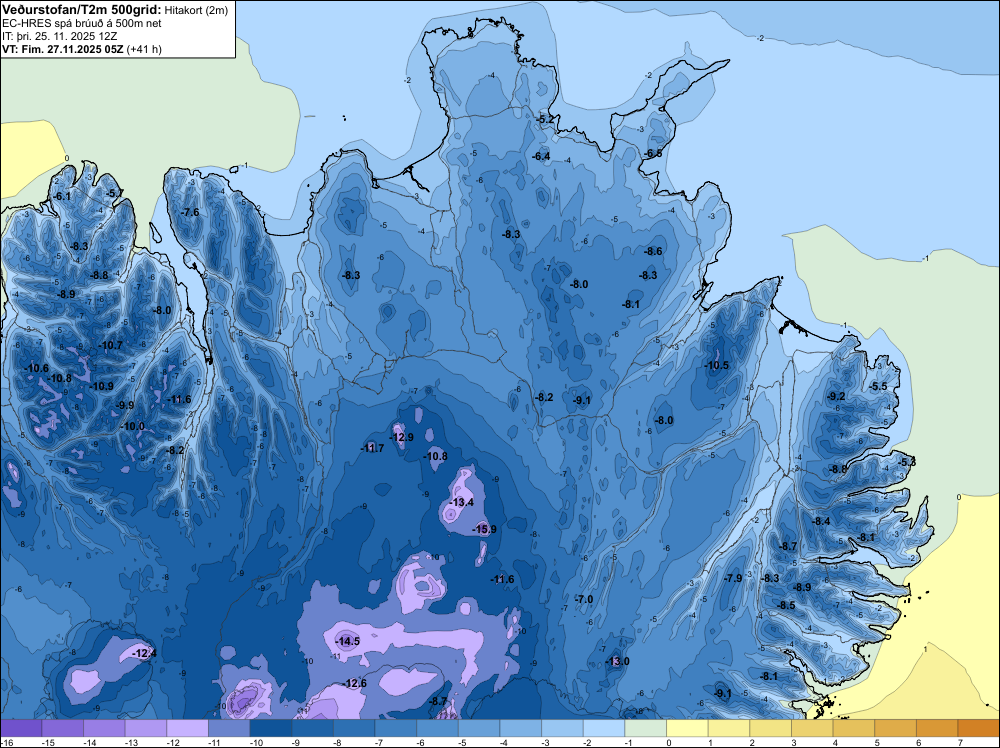The width and height of the screenshot is (1000, 748).
Task: Click the -7.0 temperature label
Action: (x=584, y=599)
